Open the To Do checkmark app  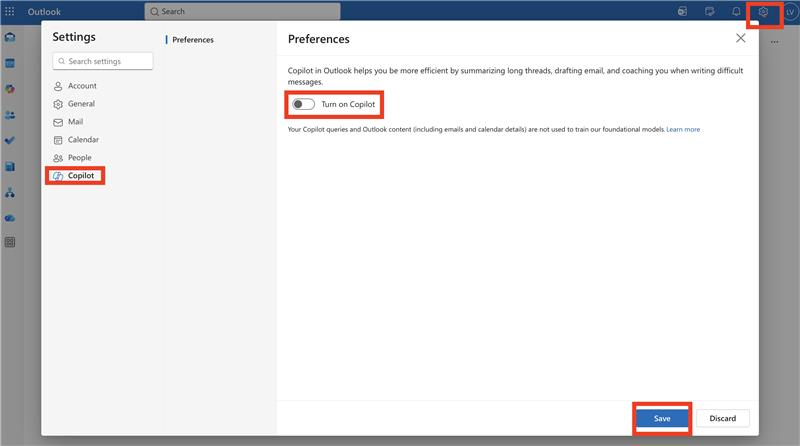tap(10, 140)
